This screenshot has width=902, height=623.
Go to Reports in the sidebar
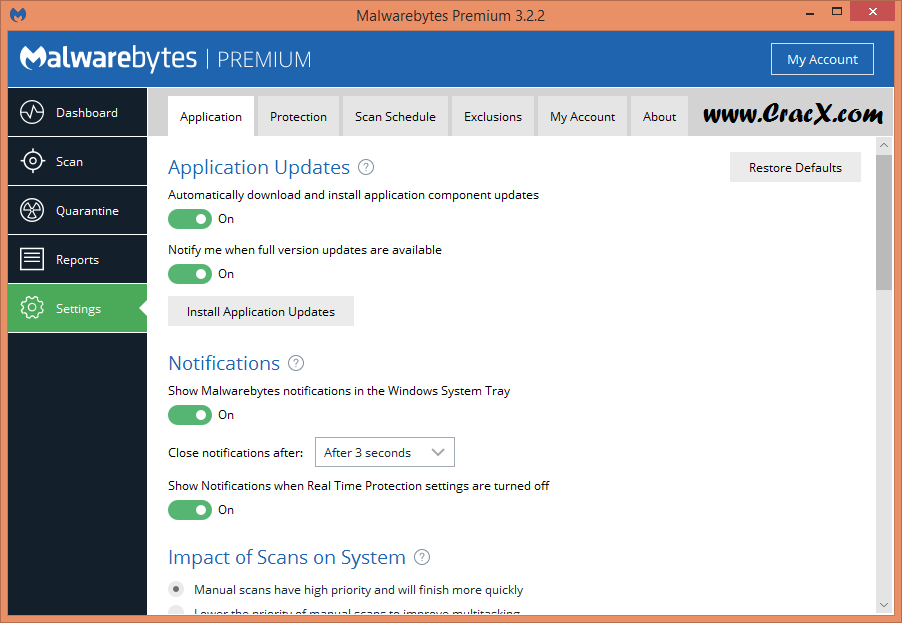click(78, 259)
